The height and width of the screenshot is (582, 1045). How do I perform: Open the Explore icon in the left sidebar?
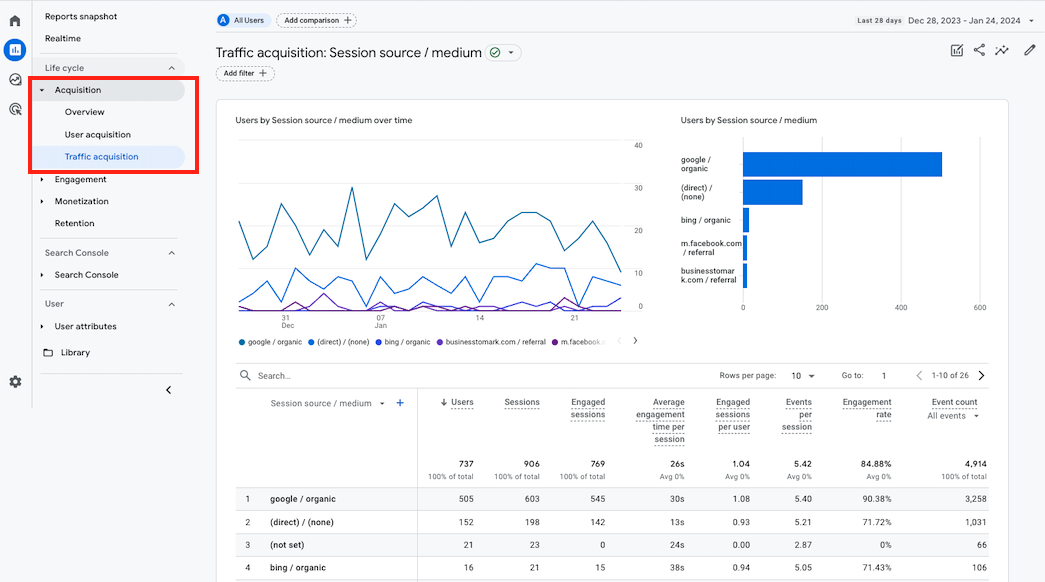[14, 79]
